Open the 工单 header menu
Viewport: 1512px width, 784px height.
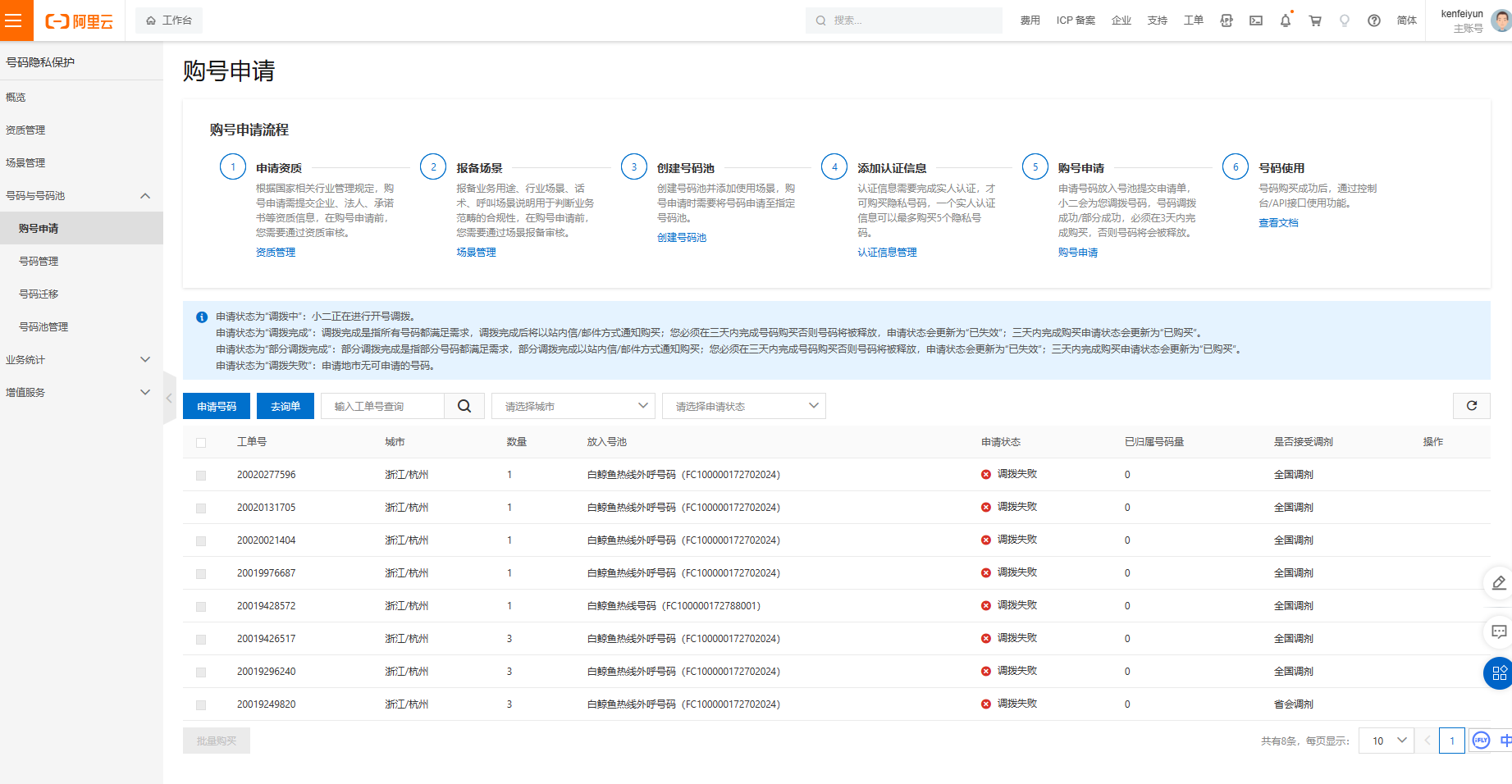pyautogui.click(x=1193, y=21)
